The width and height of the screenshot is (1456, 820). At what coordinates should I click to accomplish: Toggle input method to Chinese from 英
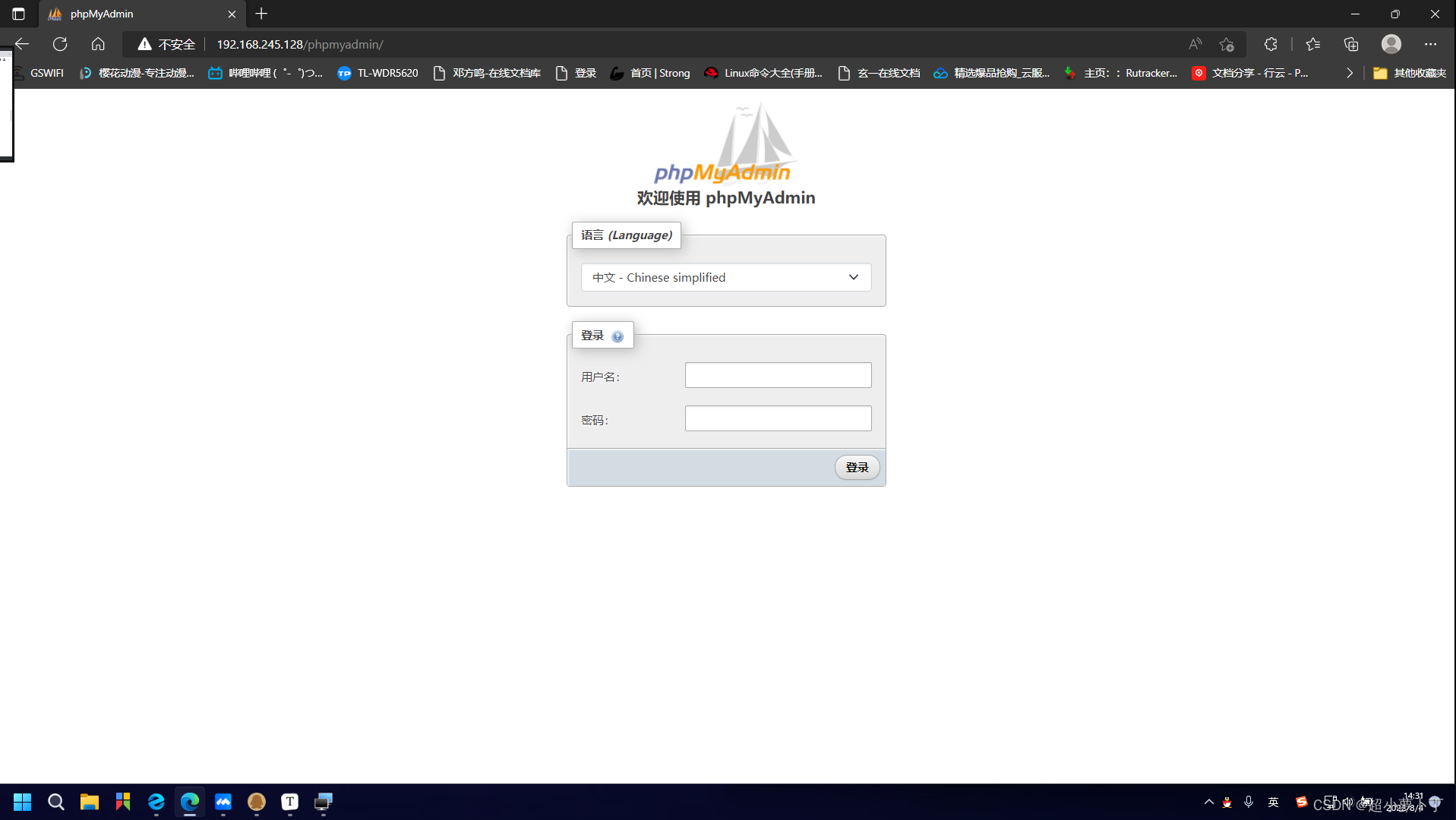pyautogui.click(x=1272, y=801)
